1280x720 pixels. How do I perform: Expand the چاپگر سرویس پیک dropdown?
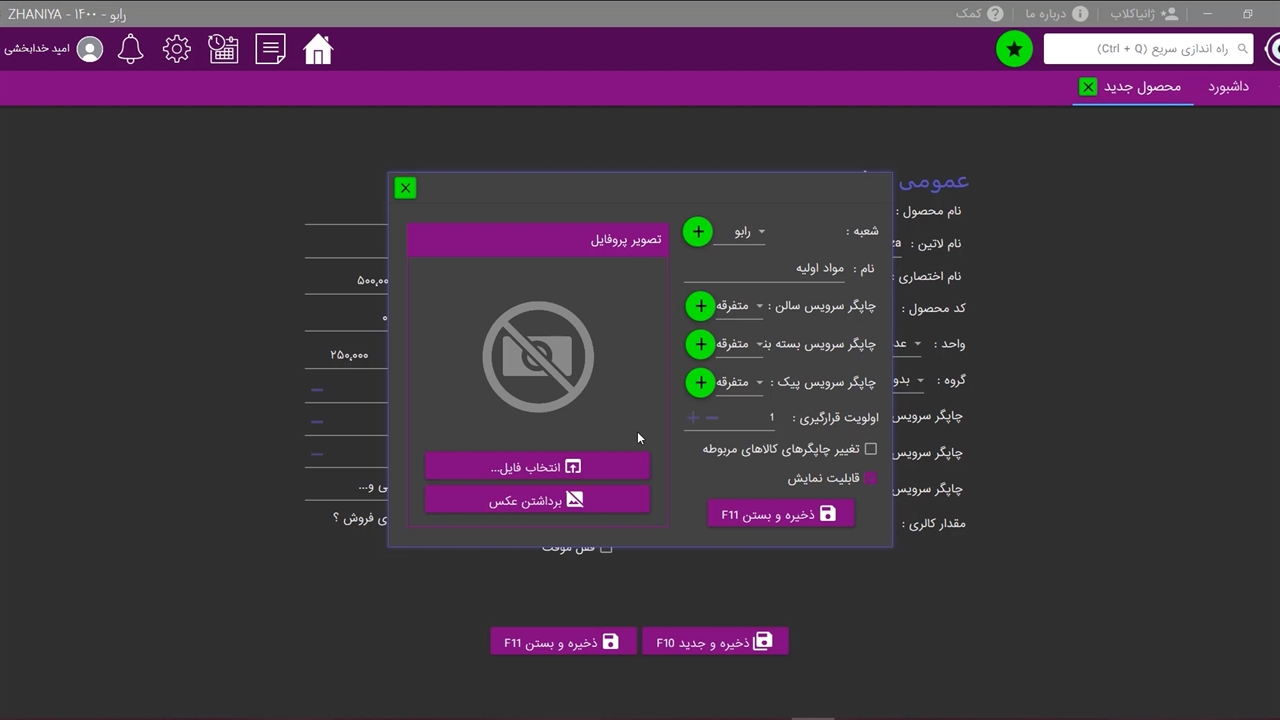coord(740,382)
